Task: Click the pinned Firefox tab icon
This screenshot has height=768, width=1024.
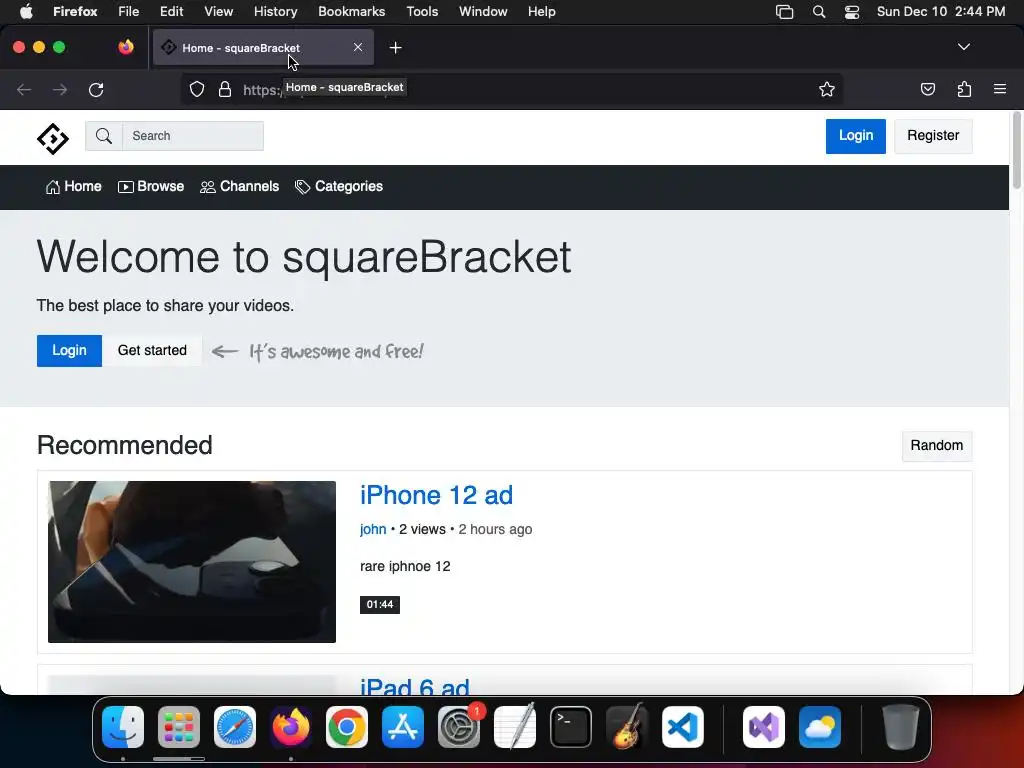Action: coord(126,47)
